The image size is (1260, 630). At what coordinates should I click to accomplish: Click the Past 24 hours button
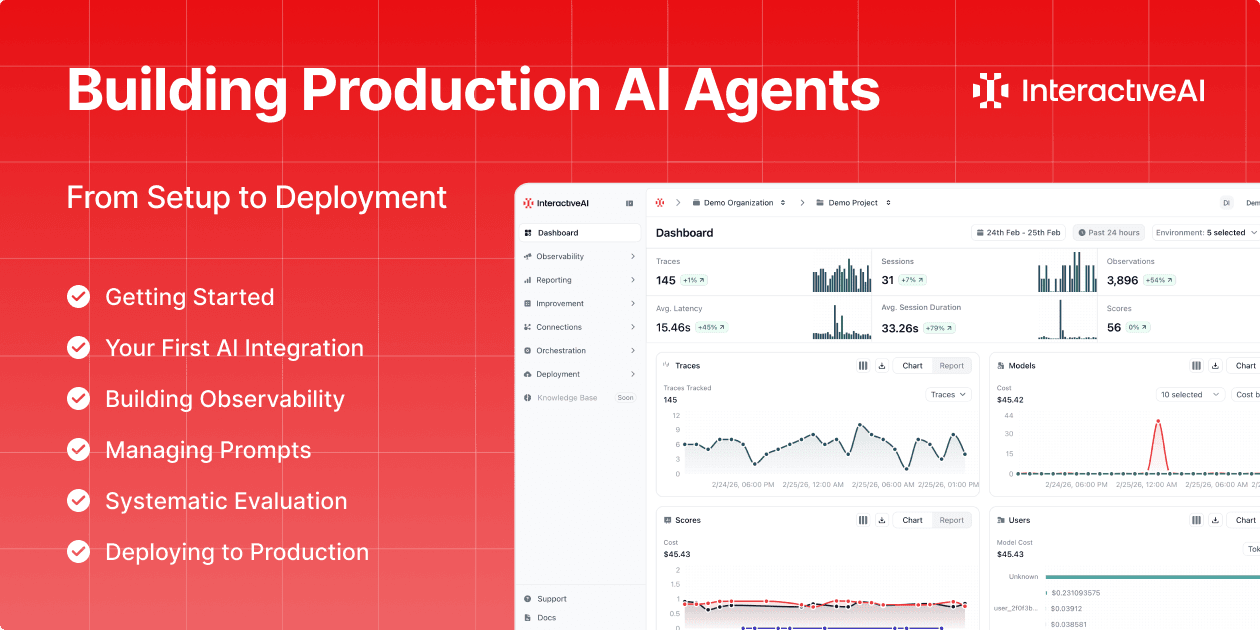pos(1108,232)
